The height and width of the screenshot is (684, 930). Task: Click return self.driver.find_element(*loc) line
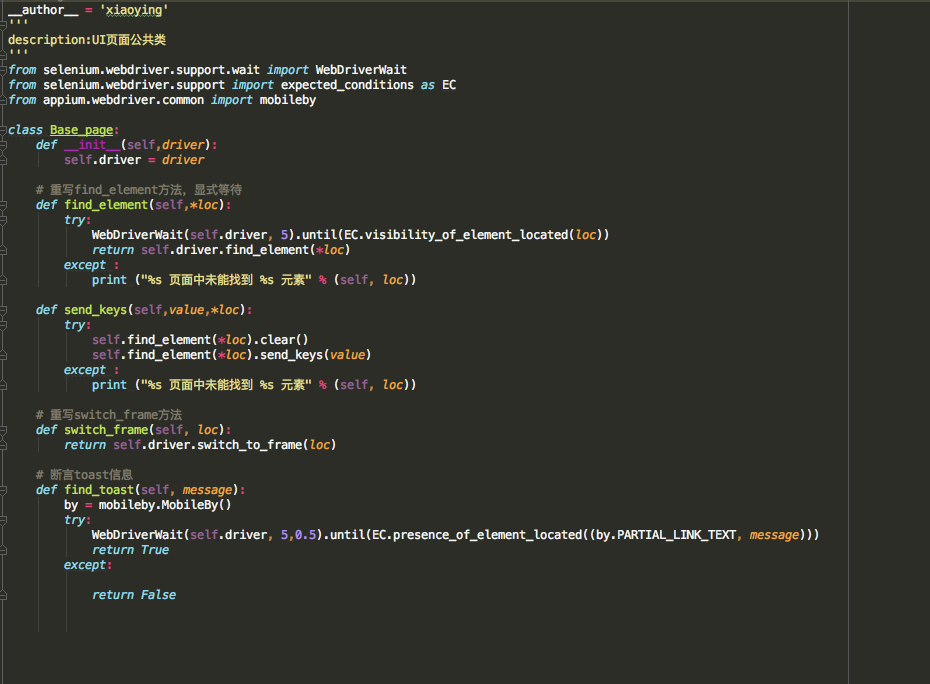pos(221,250)
